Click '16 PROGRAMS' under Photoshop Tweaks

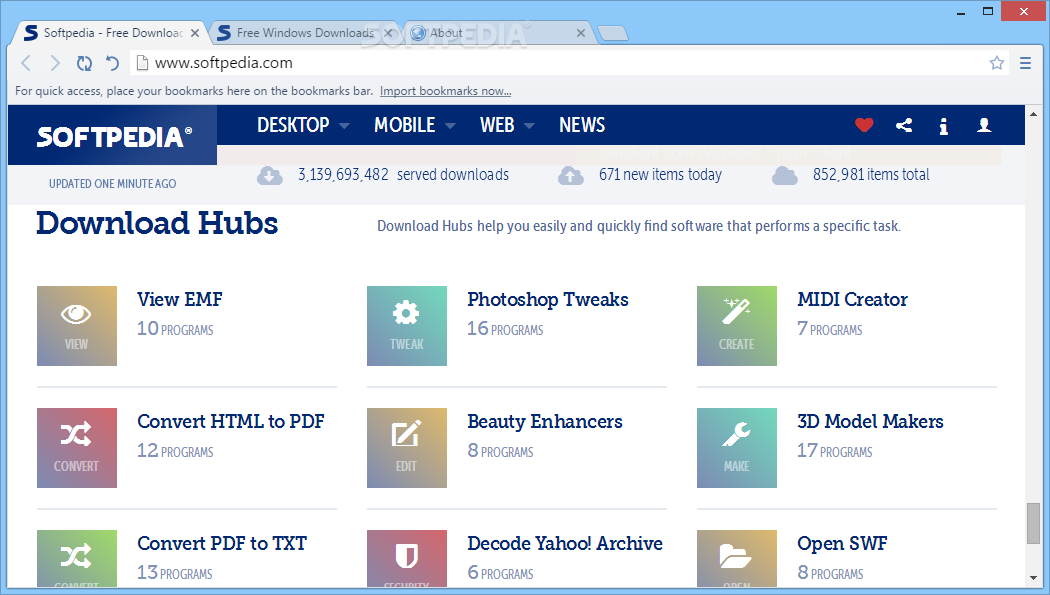coord(506,329)
